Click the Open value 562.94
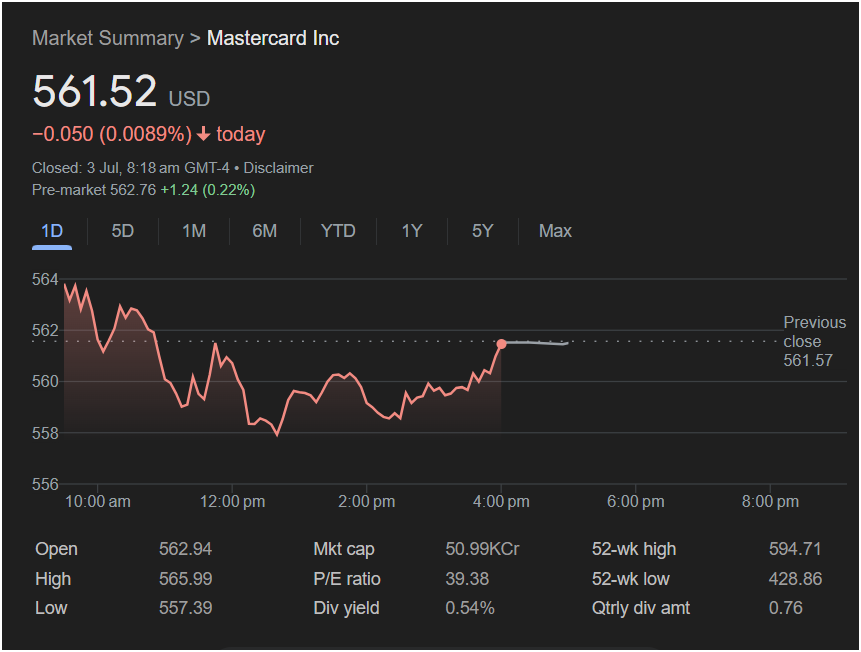The height and width of the screenshot is (652, 861). click(x=186, y=549)
